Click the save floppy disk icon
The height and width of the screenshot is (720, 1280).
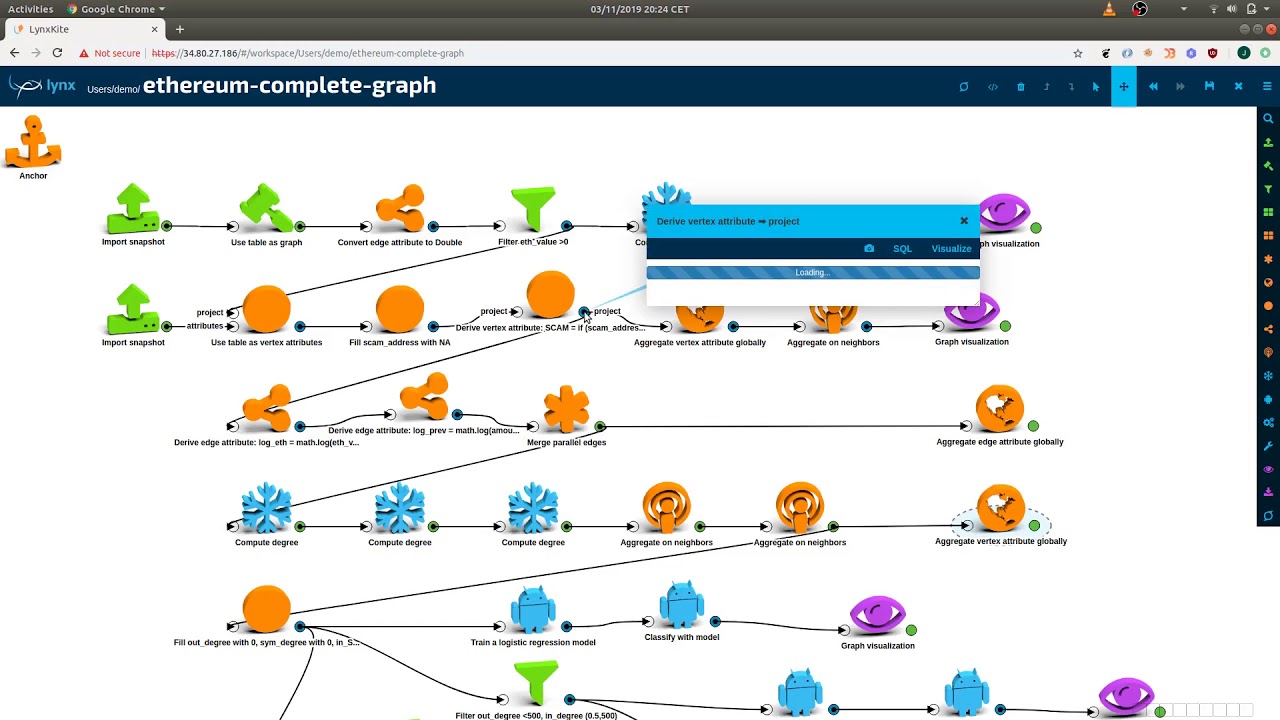1209,87
